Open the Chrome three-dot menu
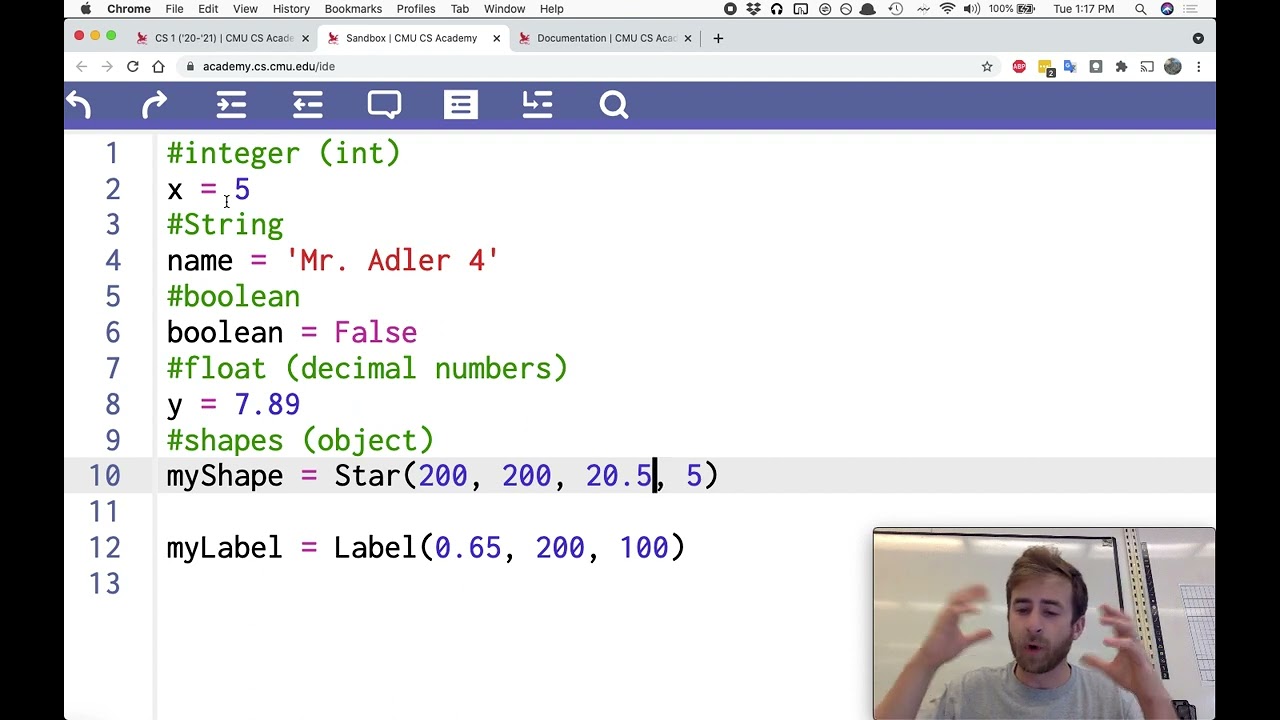This screenshot has height=720, width=1280. pyautogui.click(x=1198, y=66)
